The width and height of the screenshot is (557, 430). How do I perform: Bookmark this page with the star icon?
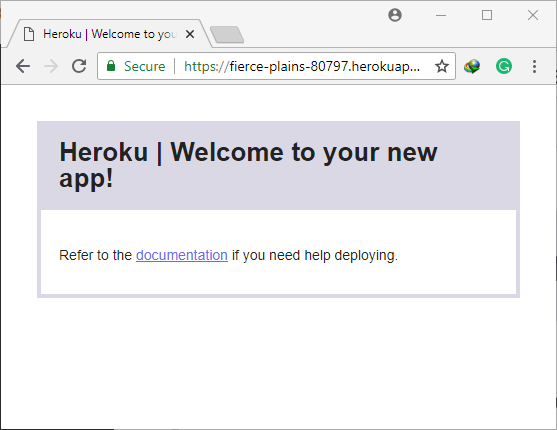point(442,66)
